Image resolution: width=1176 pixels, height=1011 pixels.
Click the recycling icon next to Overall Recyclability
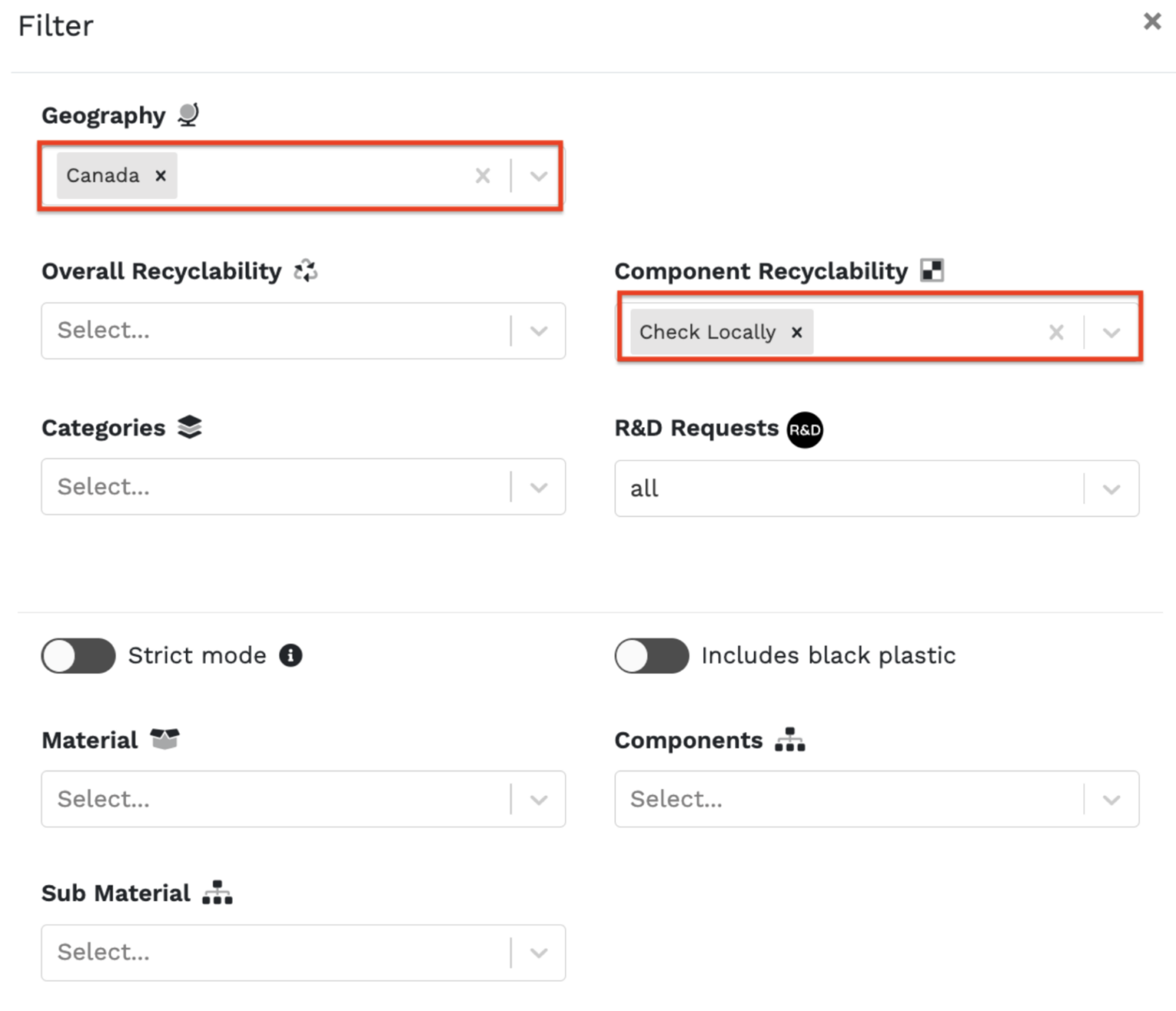coord(305,270)
